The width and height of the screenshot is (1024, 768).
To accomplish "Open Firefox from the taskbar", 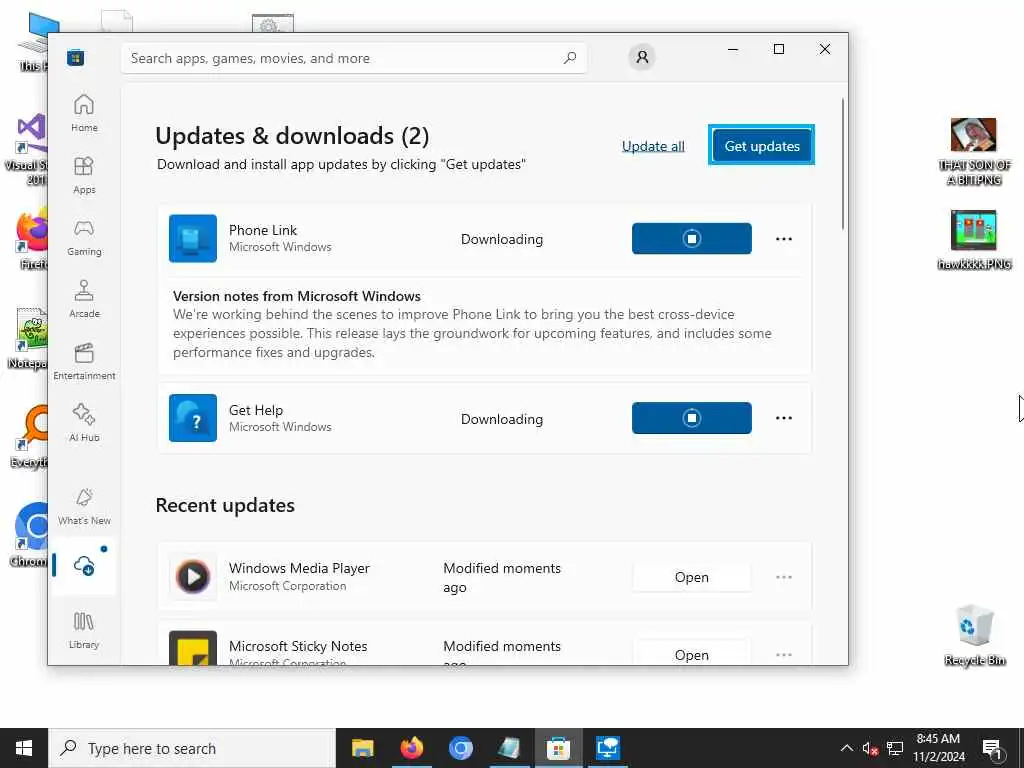I will click(411, 748).
